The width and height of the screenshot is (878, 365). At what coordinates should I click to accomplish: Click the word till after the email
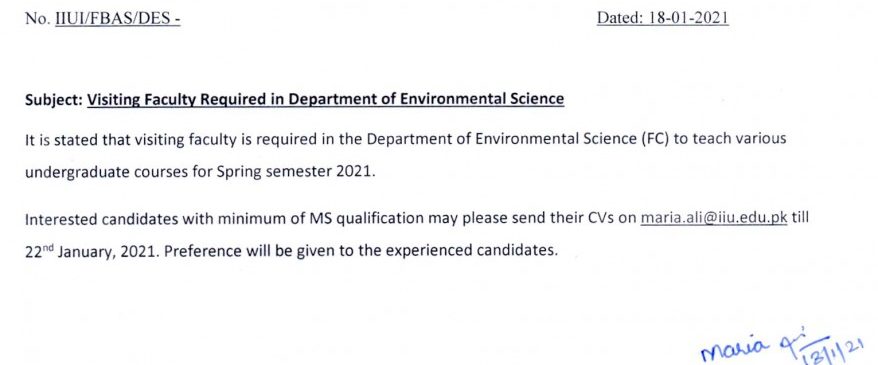pos(800,218)
